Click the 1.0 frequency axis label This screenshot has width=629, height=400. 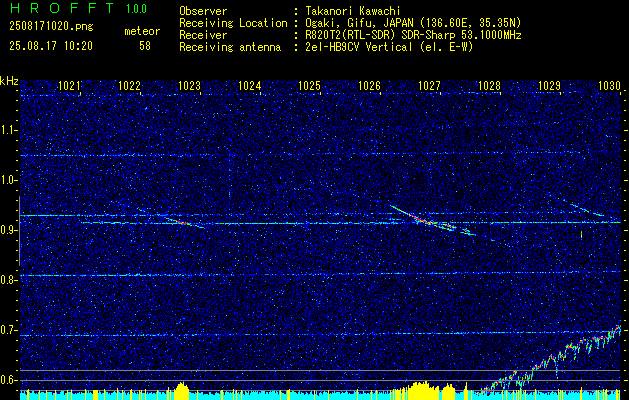(x=9, y=181)
